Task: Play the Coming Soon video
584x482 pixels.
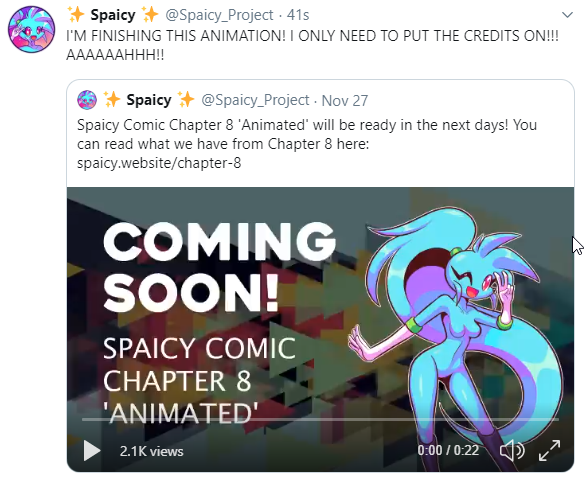Action: click(92, 451)
